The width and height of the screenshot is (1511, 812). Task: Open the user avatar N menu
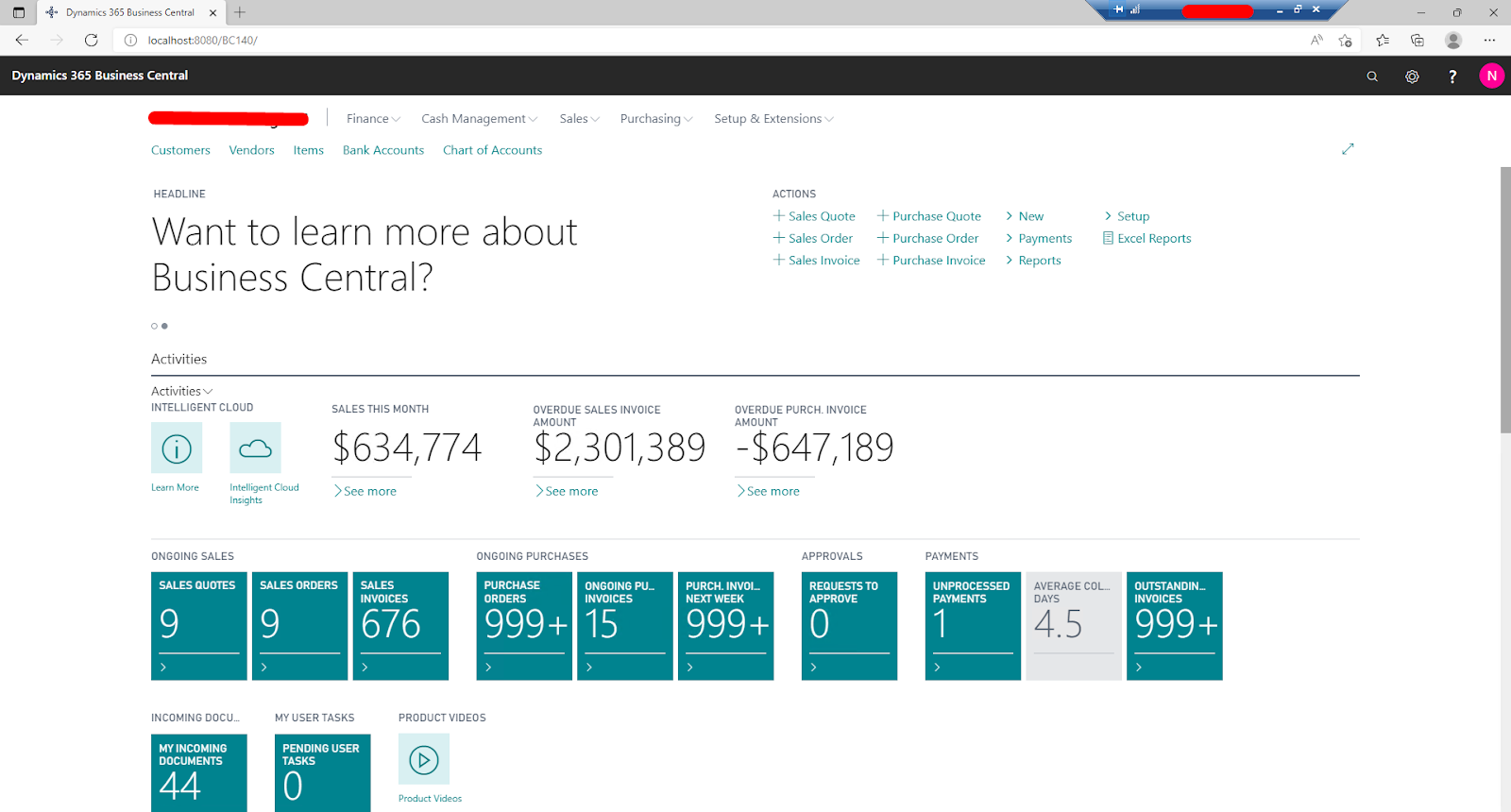tap(1491, 76)
